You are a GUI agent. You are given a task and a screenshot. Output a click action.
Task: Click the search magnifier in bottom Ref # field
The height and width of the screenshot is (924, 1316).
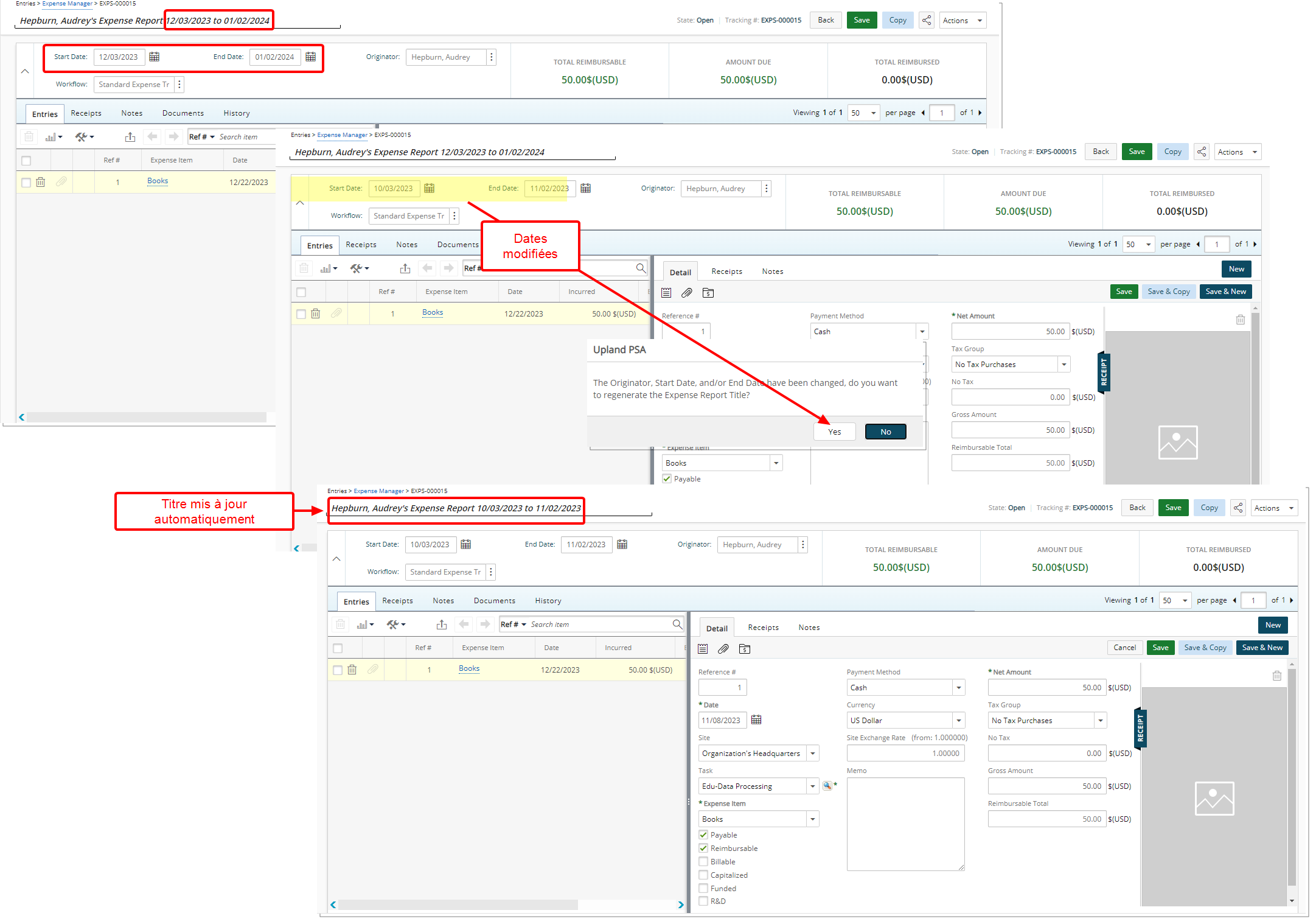[x=677, y=624]
